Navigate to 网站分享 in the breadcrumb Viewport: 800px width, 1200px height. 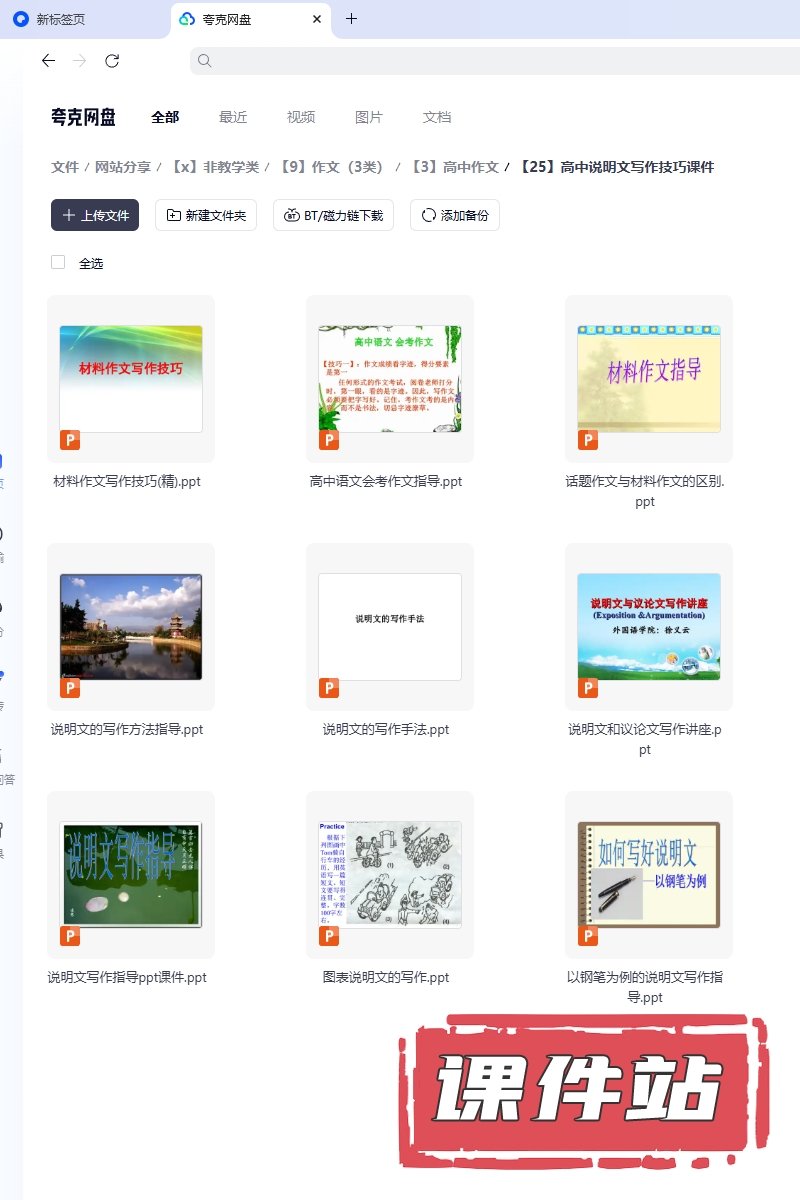123,167
